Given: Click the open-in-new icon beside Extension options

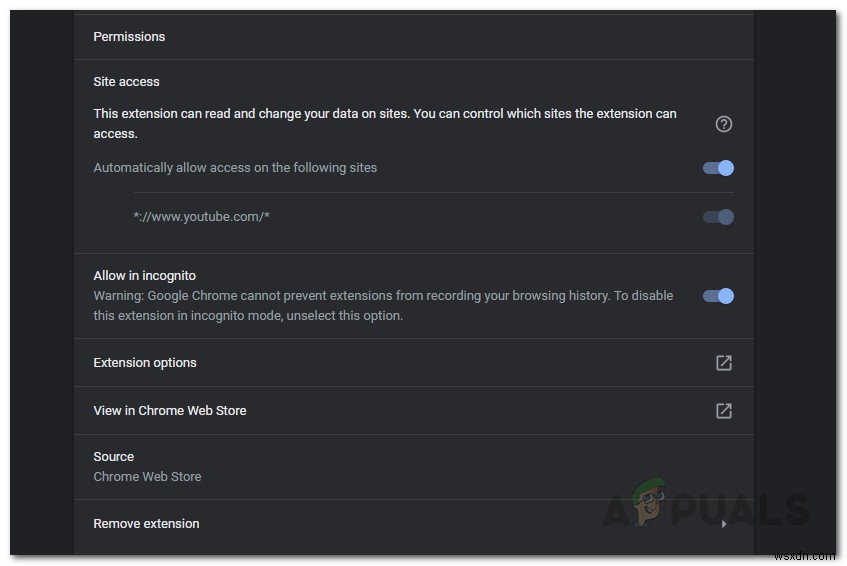Looking at the screenshot, I should (x=724, y=363).
